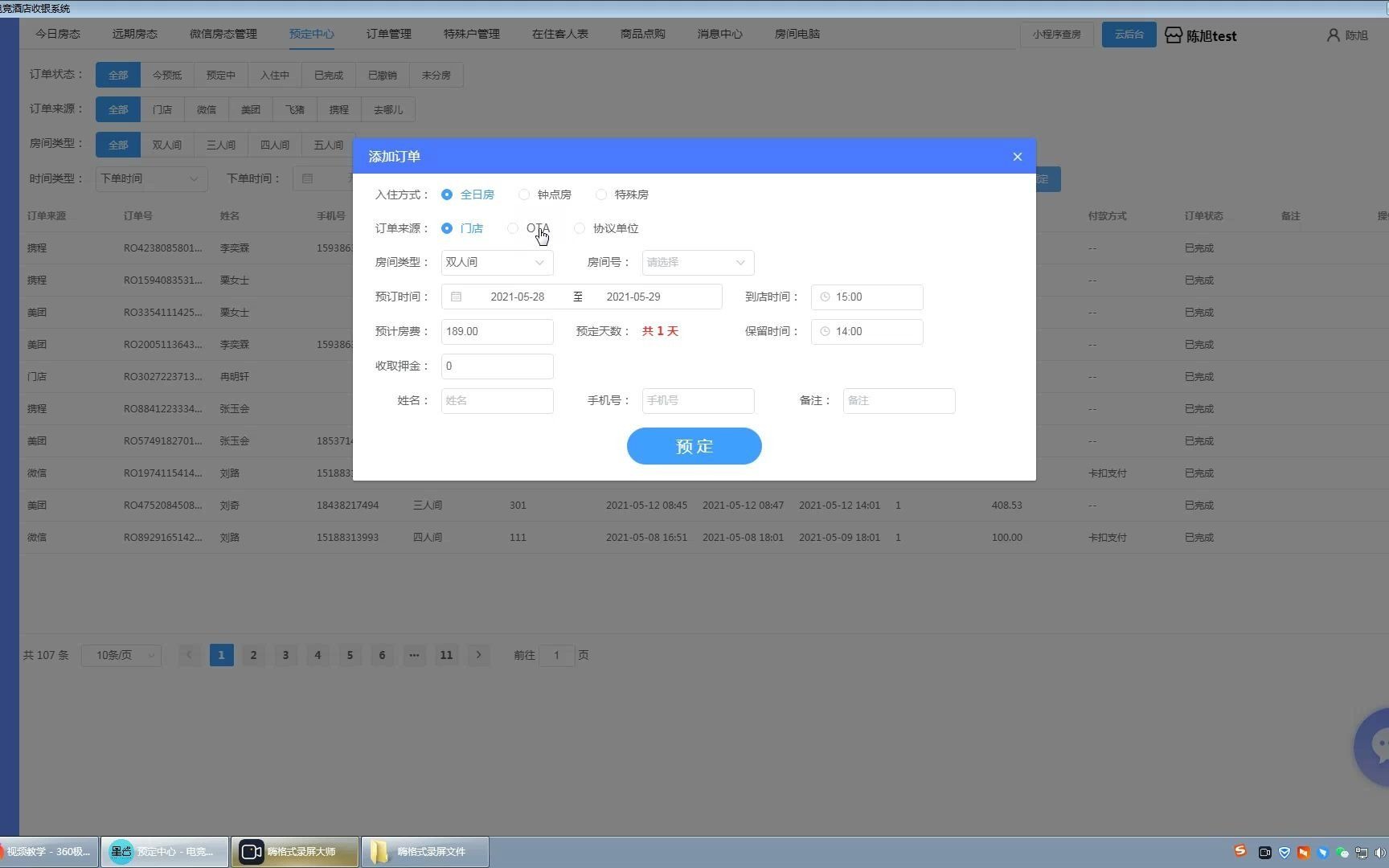This screenshot has width=1389, height=868.
Task: Open the 特殊户管理 tab
Action: (x=472, y=34)
